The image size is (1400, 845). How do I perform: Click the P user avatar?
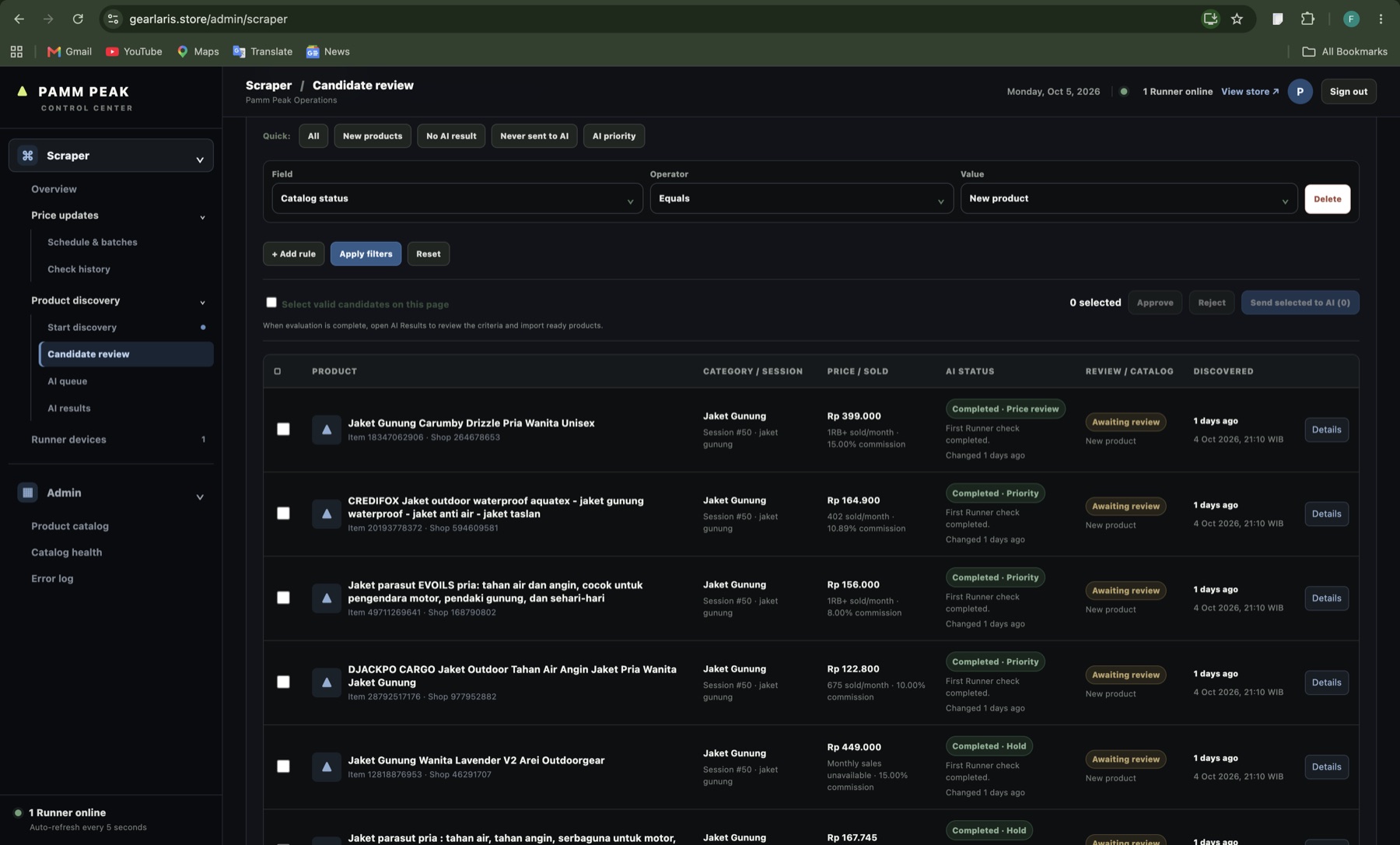coord(1300,92)
